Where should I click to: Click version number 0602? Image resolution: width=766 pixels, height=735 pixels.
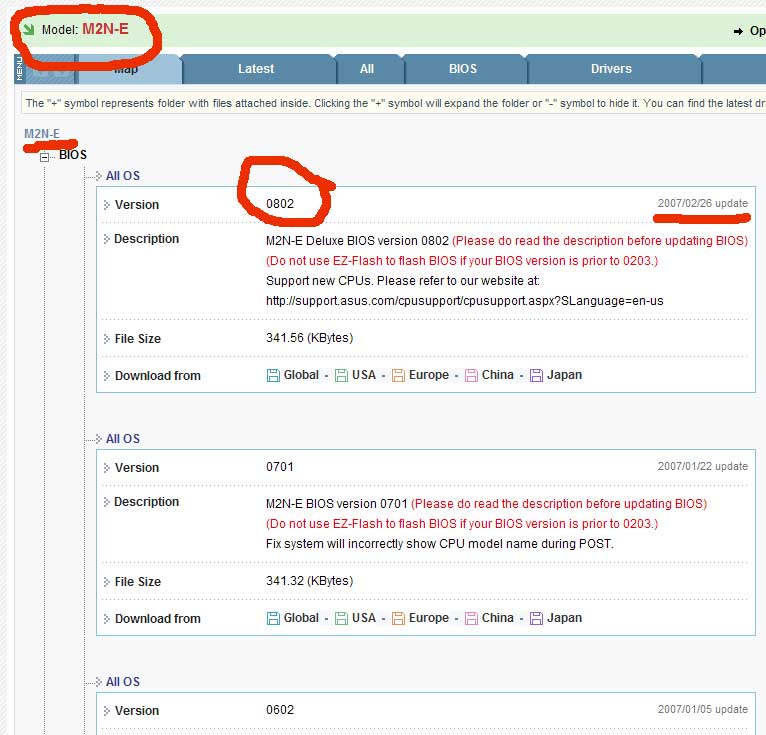point(280,710)
